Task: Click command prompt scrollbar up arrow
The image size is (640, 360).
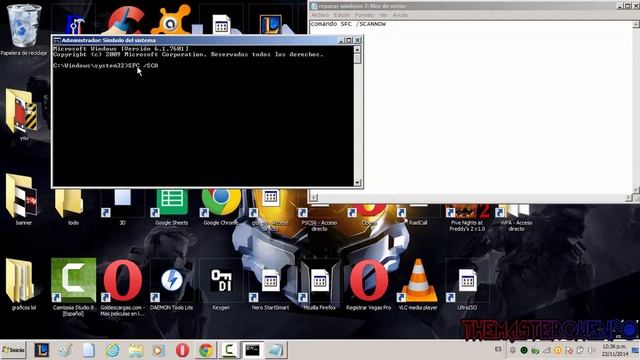Action: 357,49
